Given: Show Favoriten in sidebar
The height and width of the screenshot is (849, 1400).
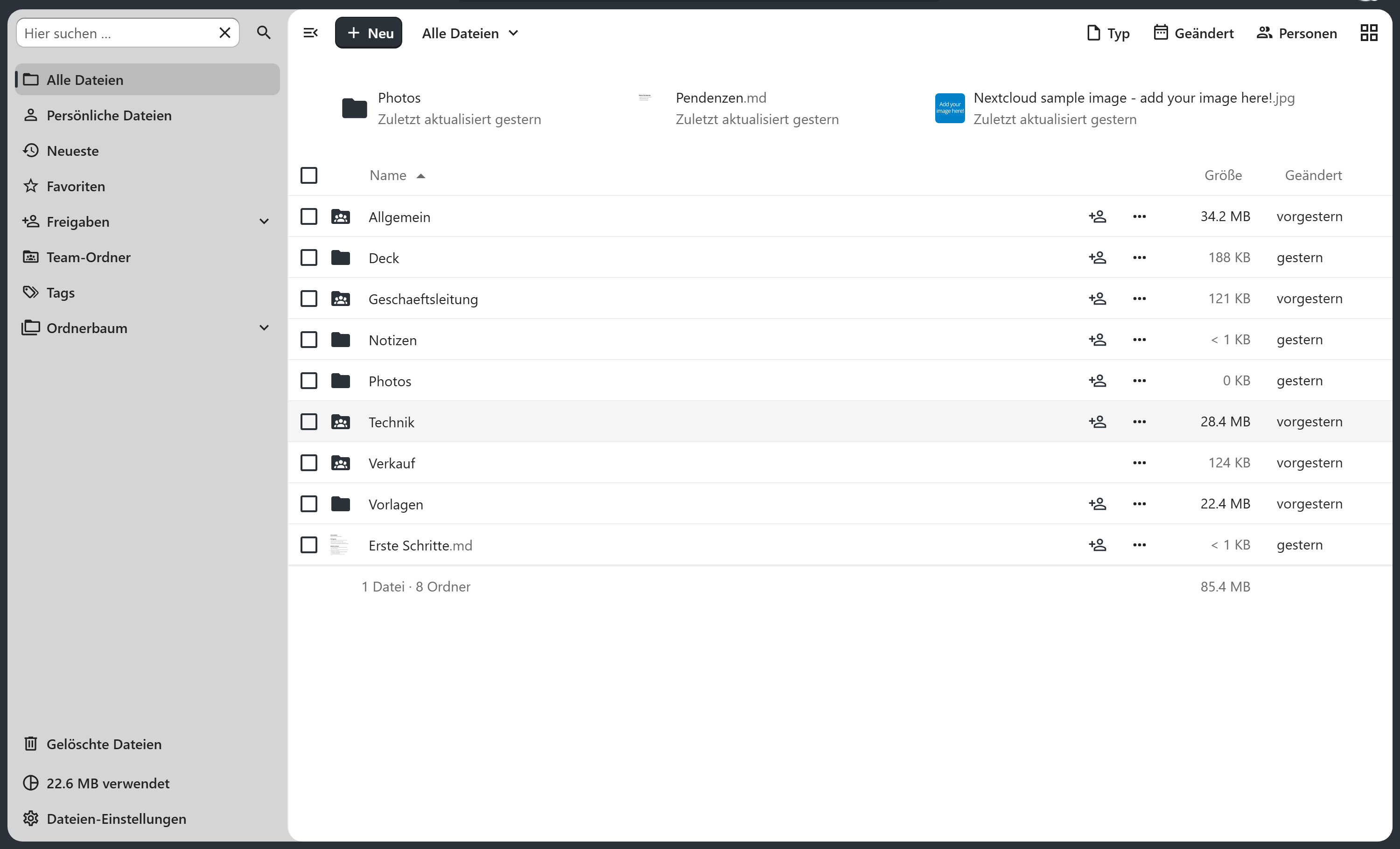Looking at the screenshot, I should coord(147,186).
